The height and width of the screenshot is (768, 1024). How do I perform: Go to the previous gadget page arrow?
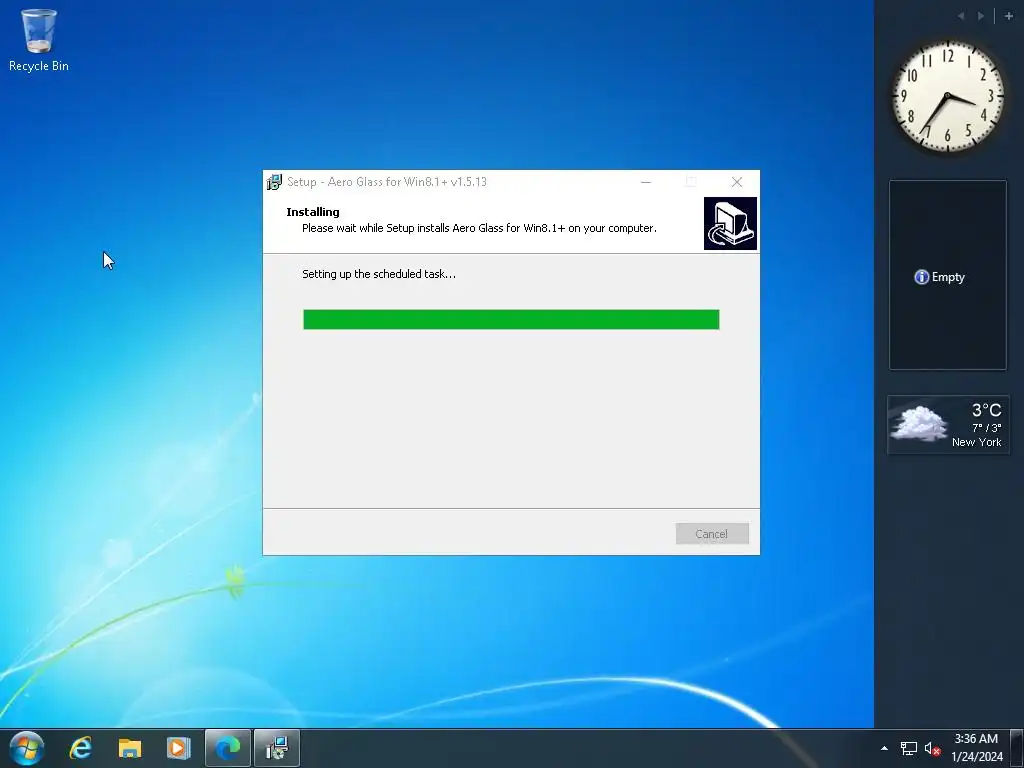pos(961,16)
